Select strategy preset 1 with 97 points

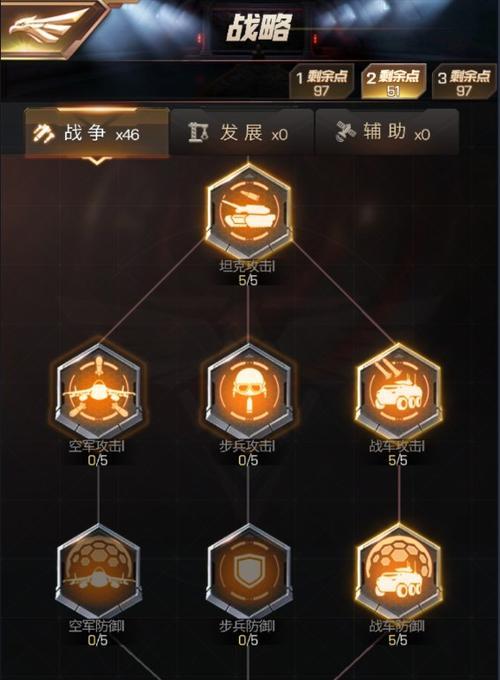pyautogui.click(x=321, y=82)
